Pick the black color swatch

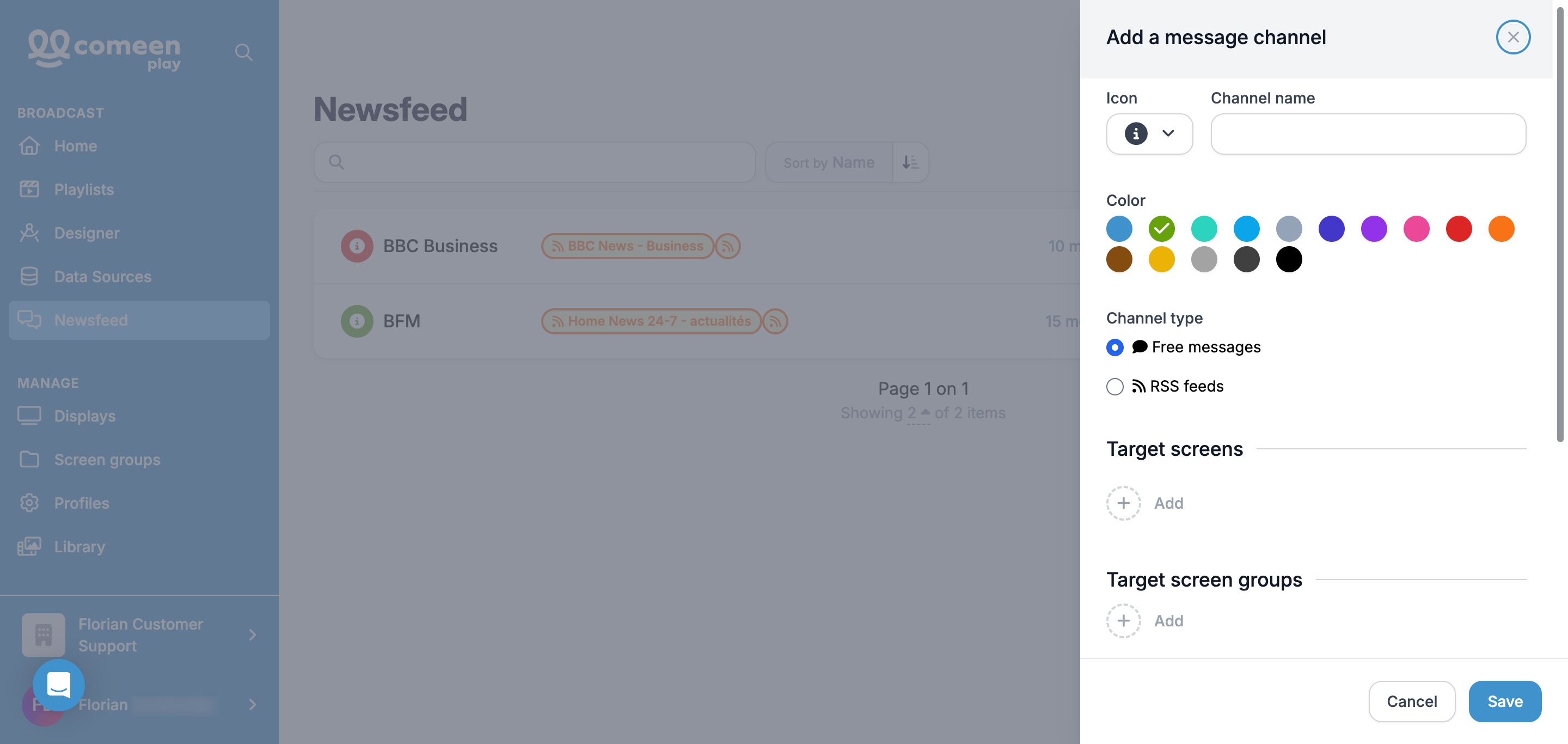[1289, 259]
